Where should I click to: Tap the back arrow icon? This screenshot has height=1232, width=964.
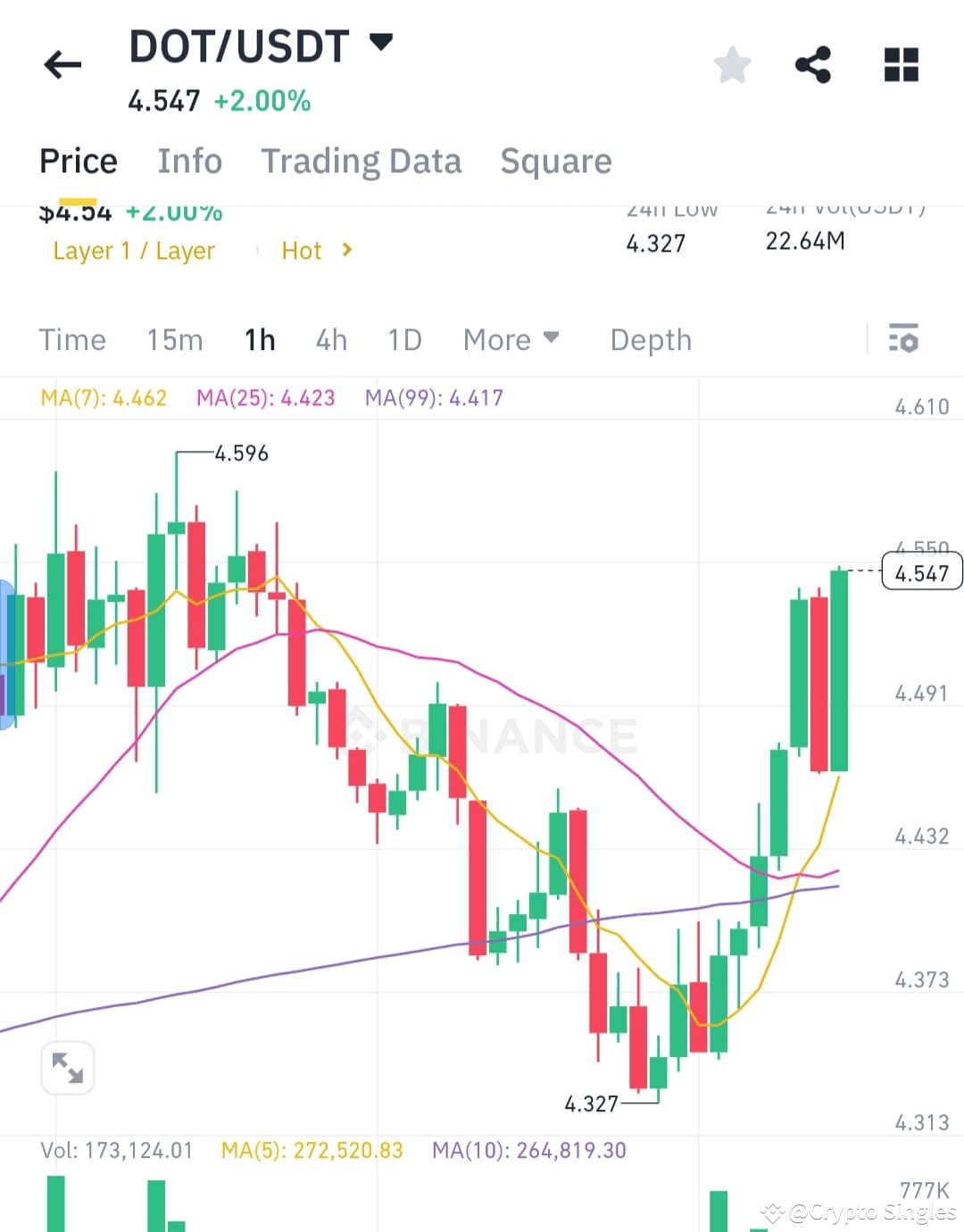[x=62, y=64]
